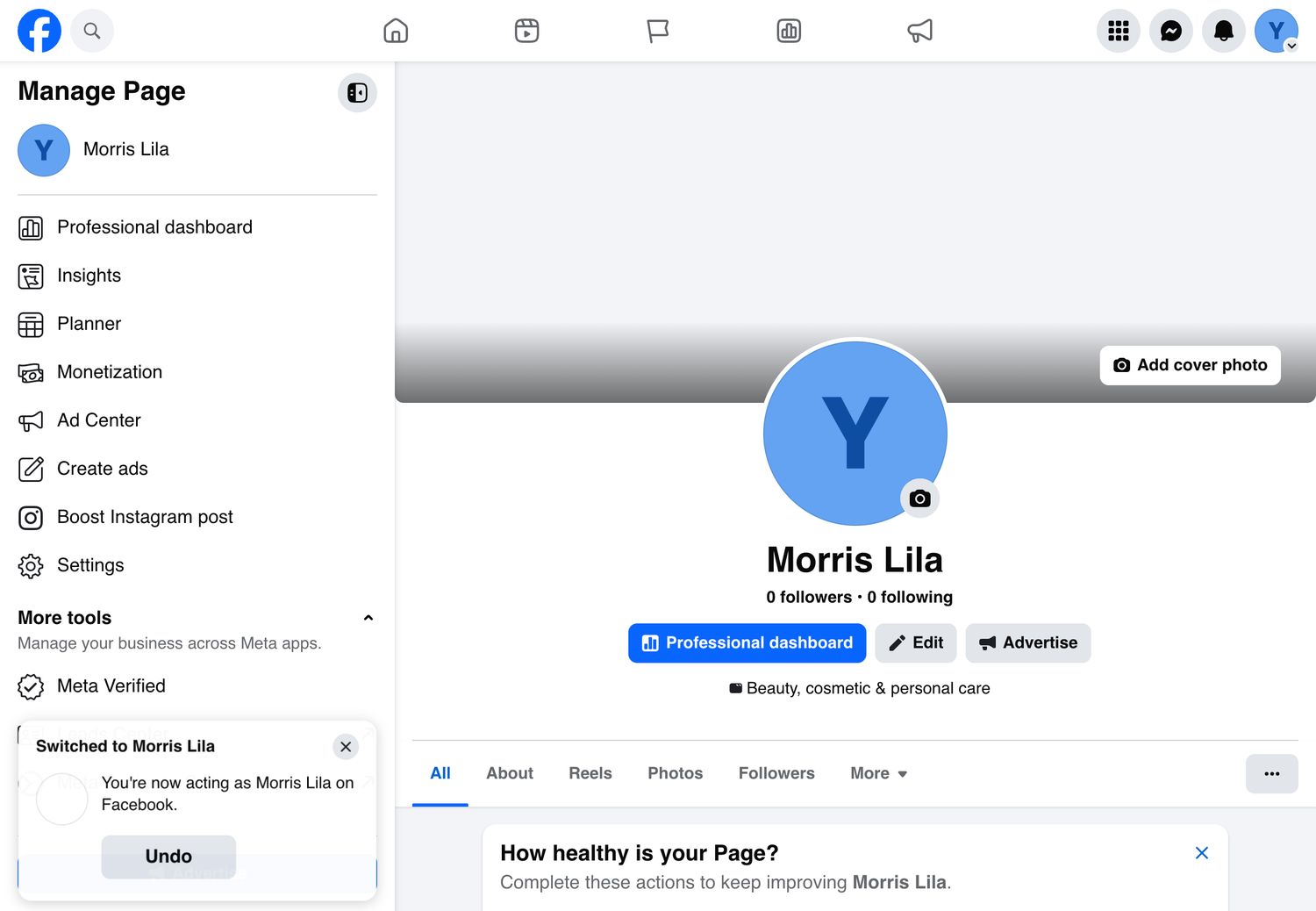Screen dimensions: 1316x911
Task: Click the Planner calendar icon
Action: tap(31, 325)
